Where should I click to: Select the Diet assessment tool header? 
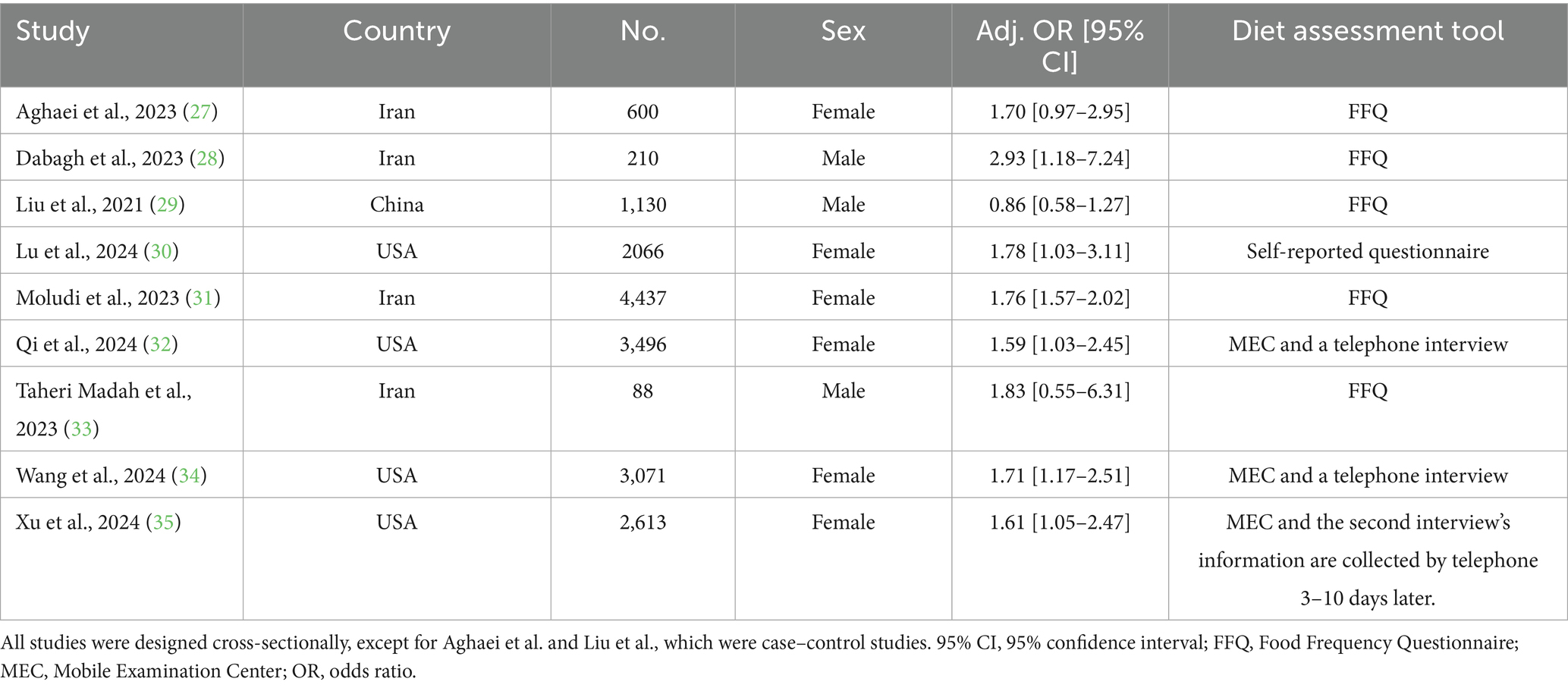1367,31
